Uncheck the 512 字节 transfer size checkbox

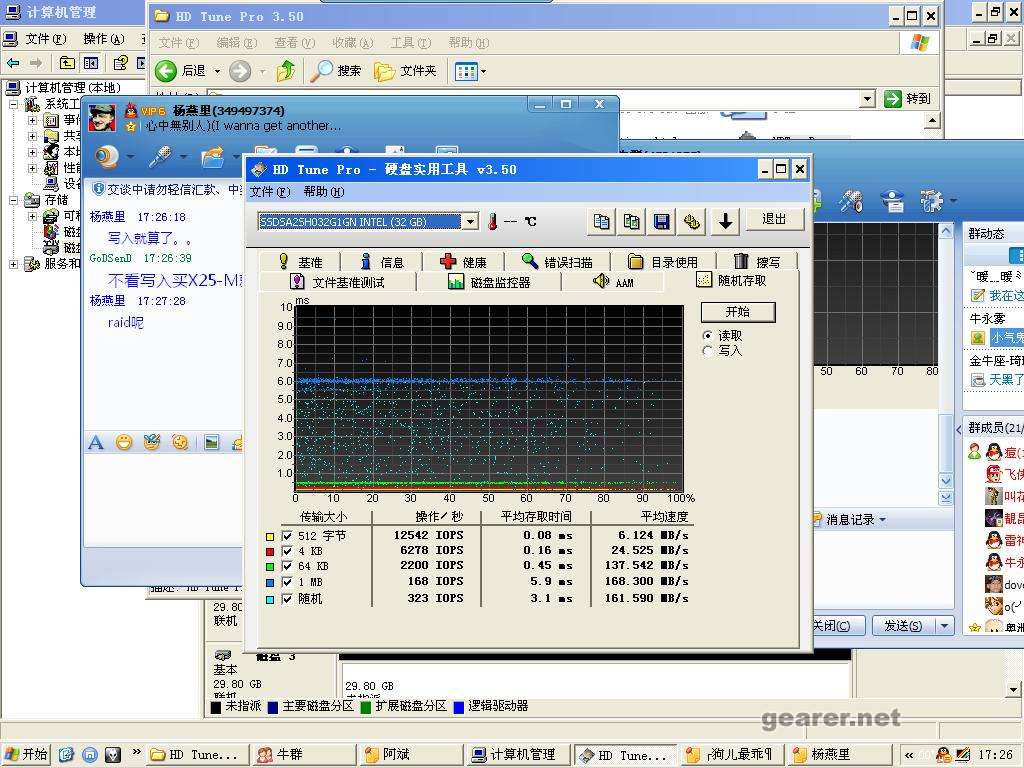[287, 536]
